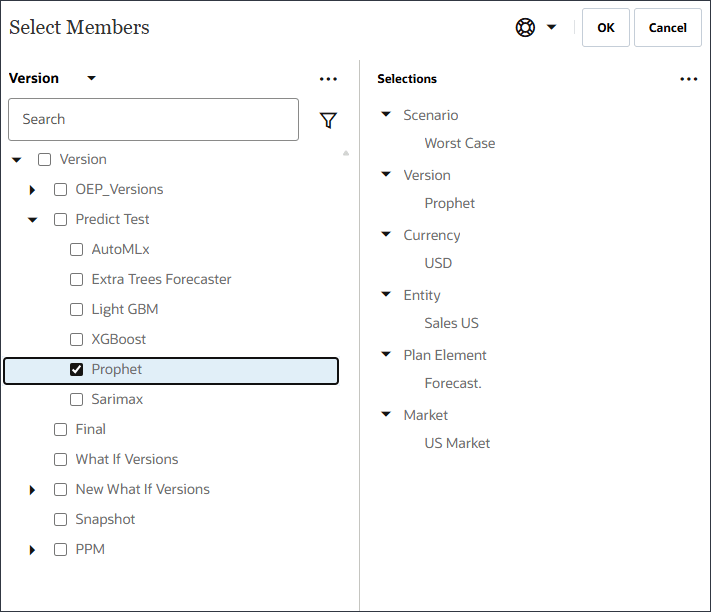This screenshot has width=711, height=612.
Task: Open the dropdown arrow beside help icon
Action: (551, 28)
